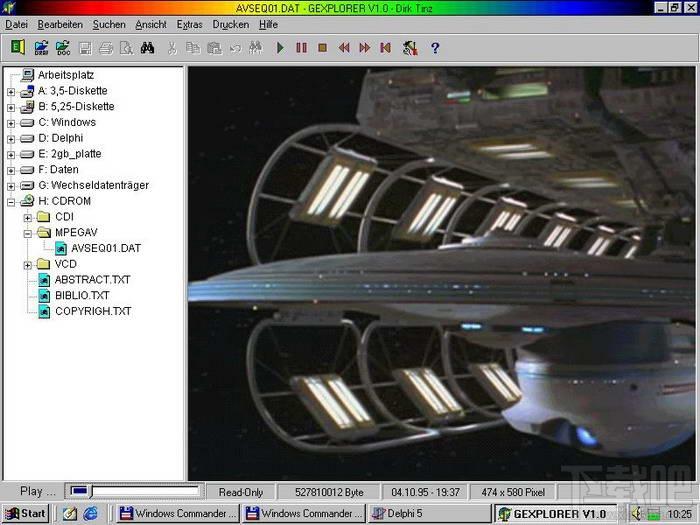The width and height of the screenshot is (700, 525).
Task: Open the Extras menu
Action: coord(189,24)
